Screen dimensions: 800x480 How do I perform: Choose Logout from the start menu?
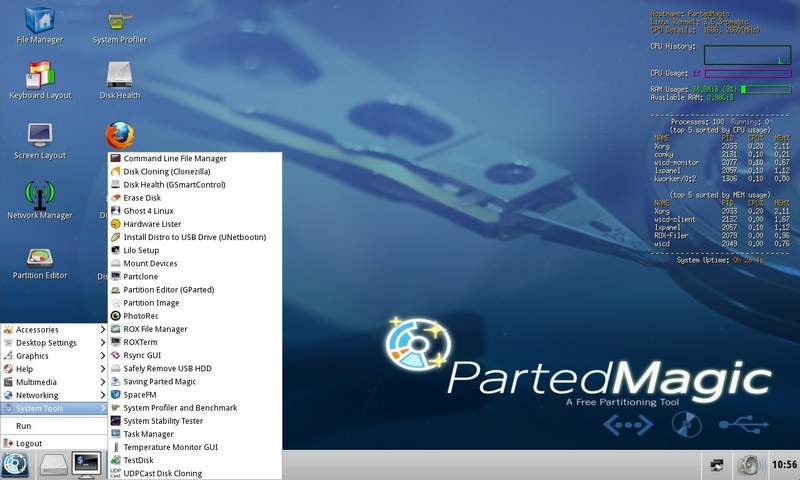(x=54, y=443)
